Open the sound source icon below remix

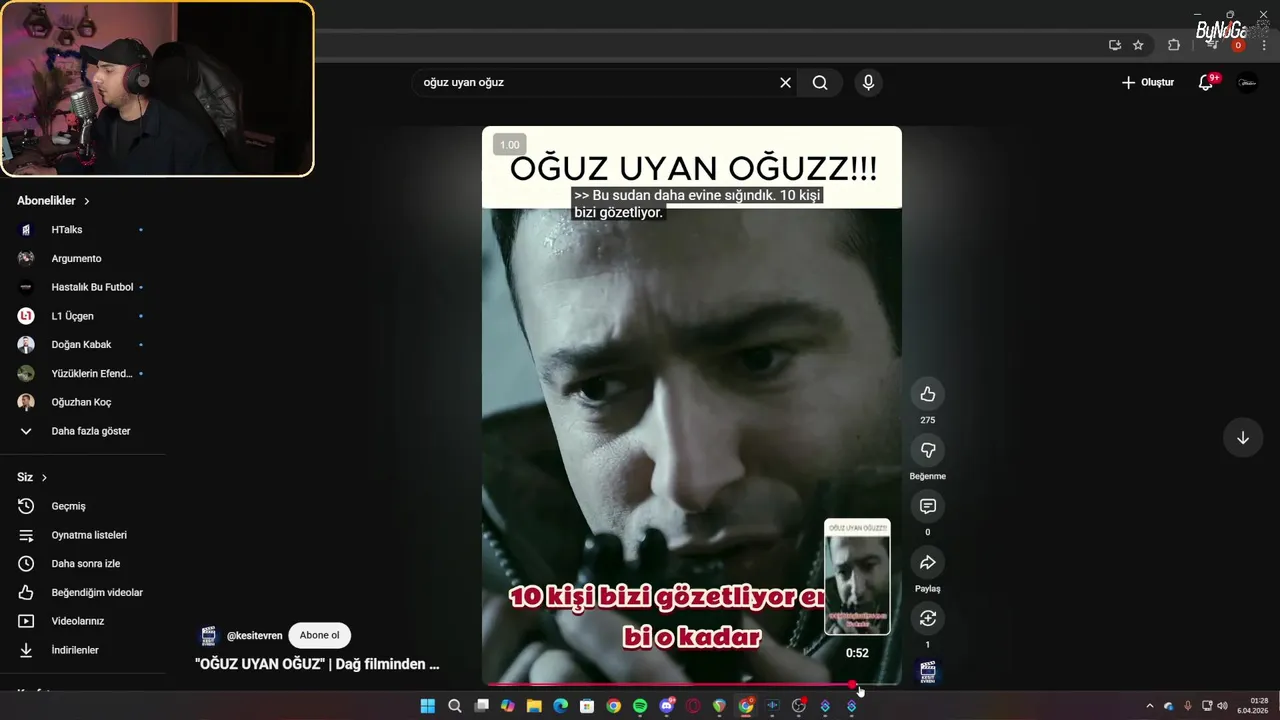[929, 672]
